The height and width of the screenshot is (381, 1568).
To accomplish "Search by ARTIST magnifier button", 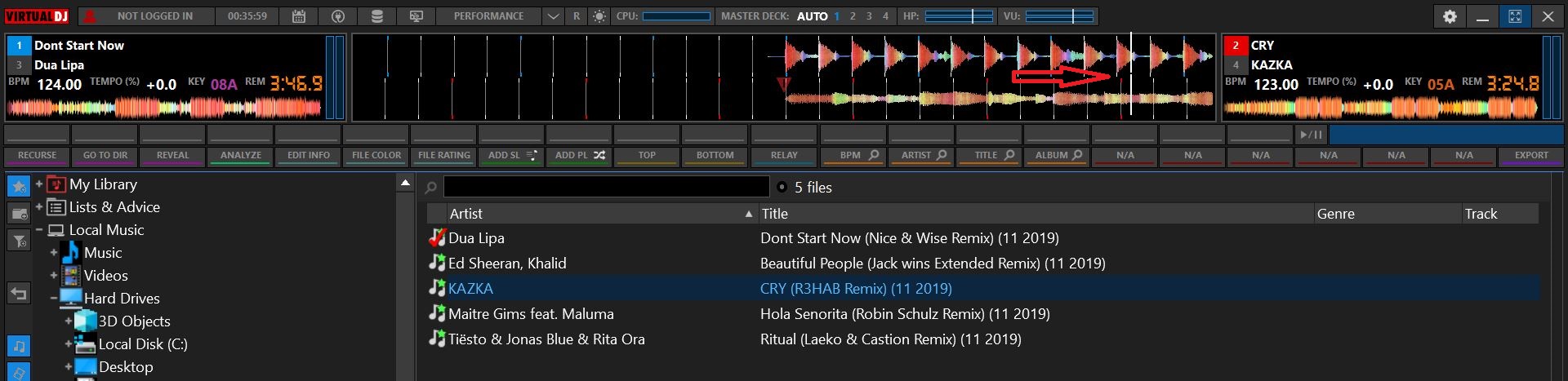I will (922, 156).
